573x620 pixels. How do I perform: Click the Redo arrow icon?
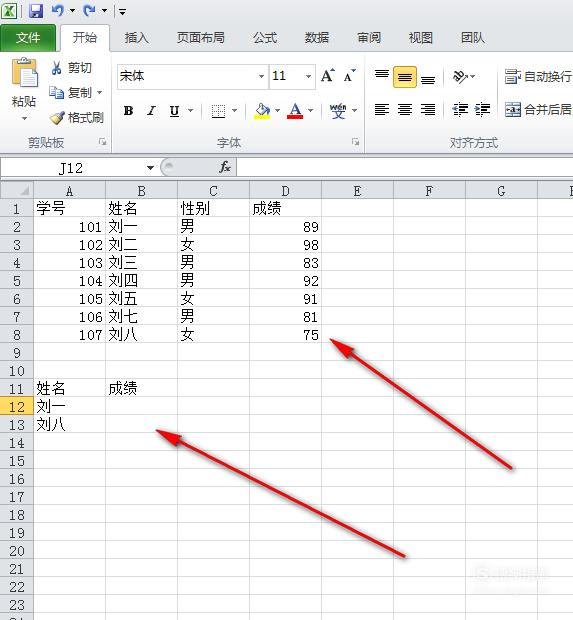point(89,11)
